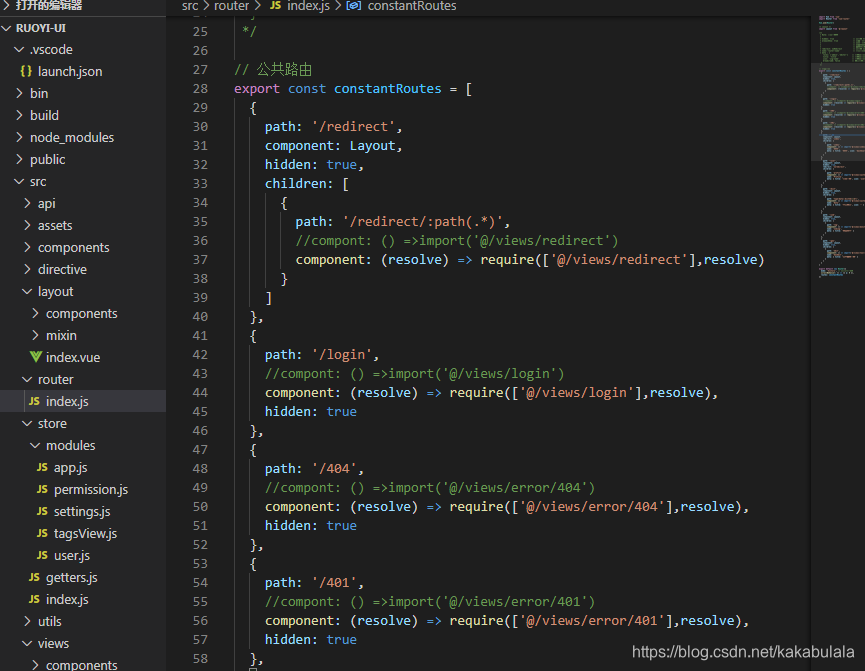Click the JS icon next to settings.js

point(42,512)
